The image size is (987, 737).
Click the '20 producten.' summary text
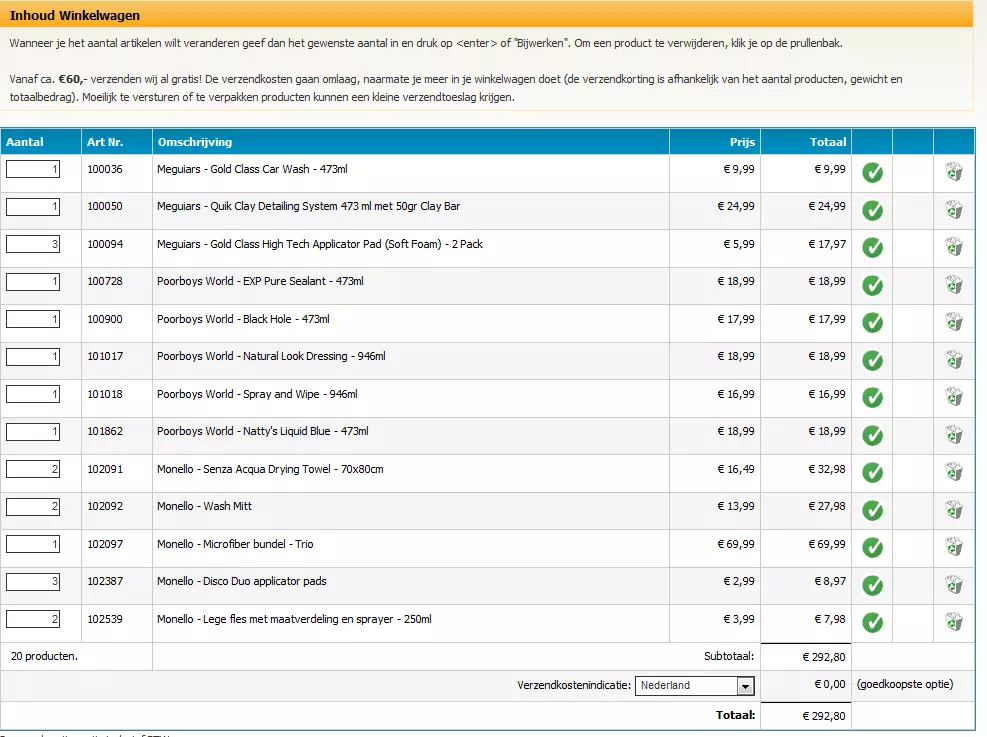point(44,656)
